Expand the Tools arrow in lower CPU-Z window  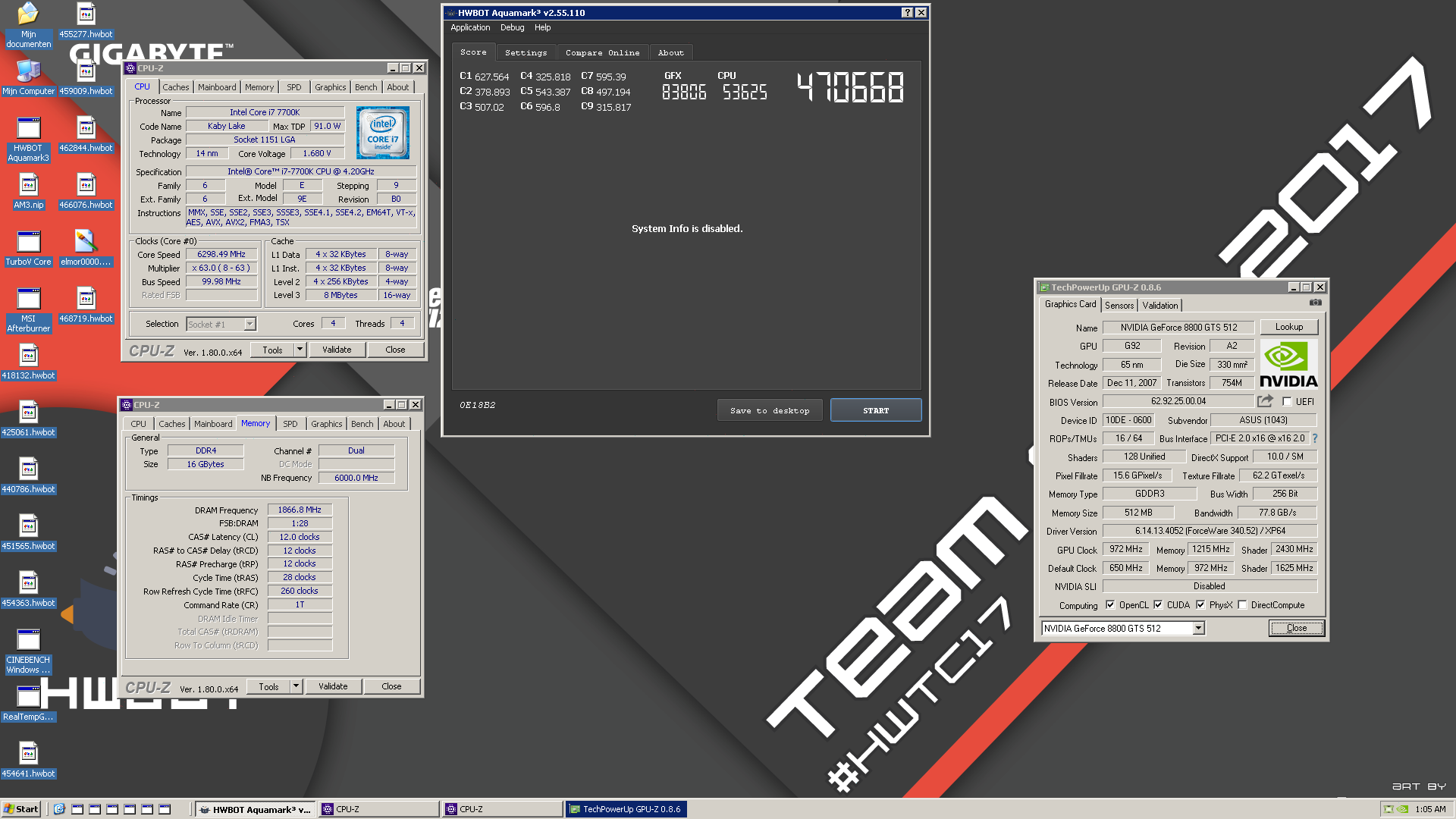point(297,686)
